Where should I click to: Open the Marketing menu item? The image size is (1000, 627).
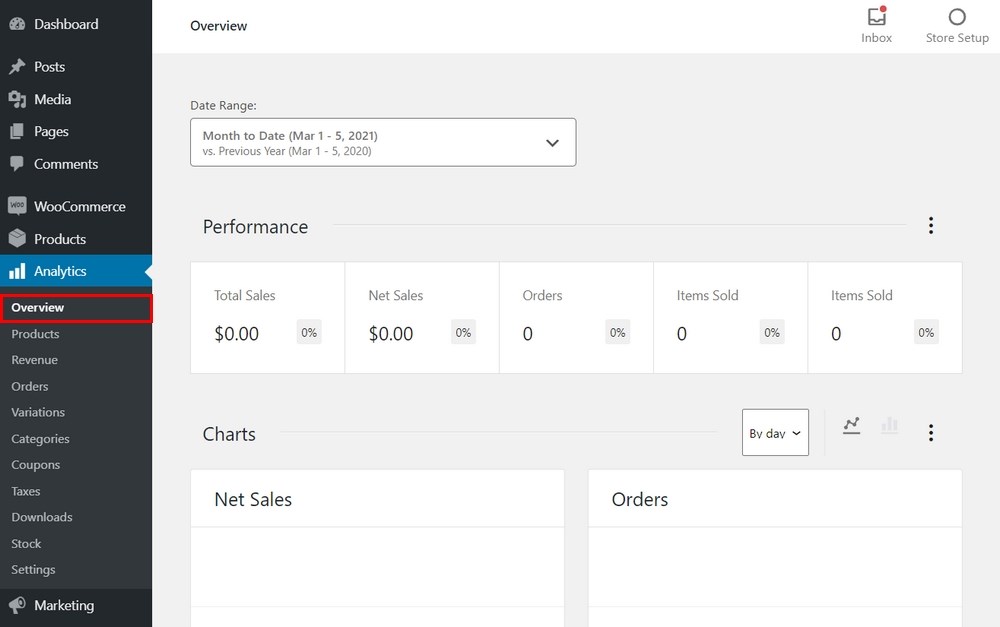76,605
